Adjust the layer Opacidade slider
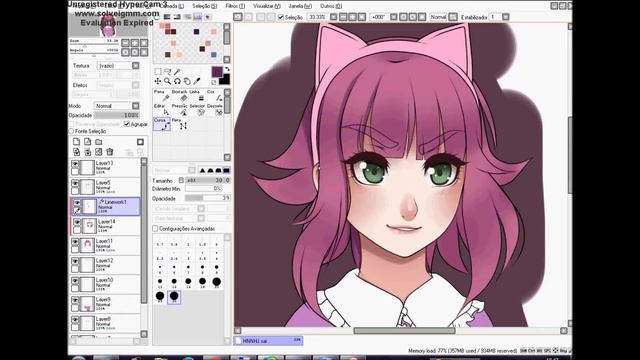 (117, 116)
